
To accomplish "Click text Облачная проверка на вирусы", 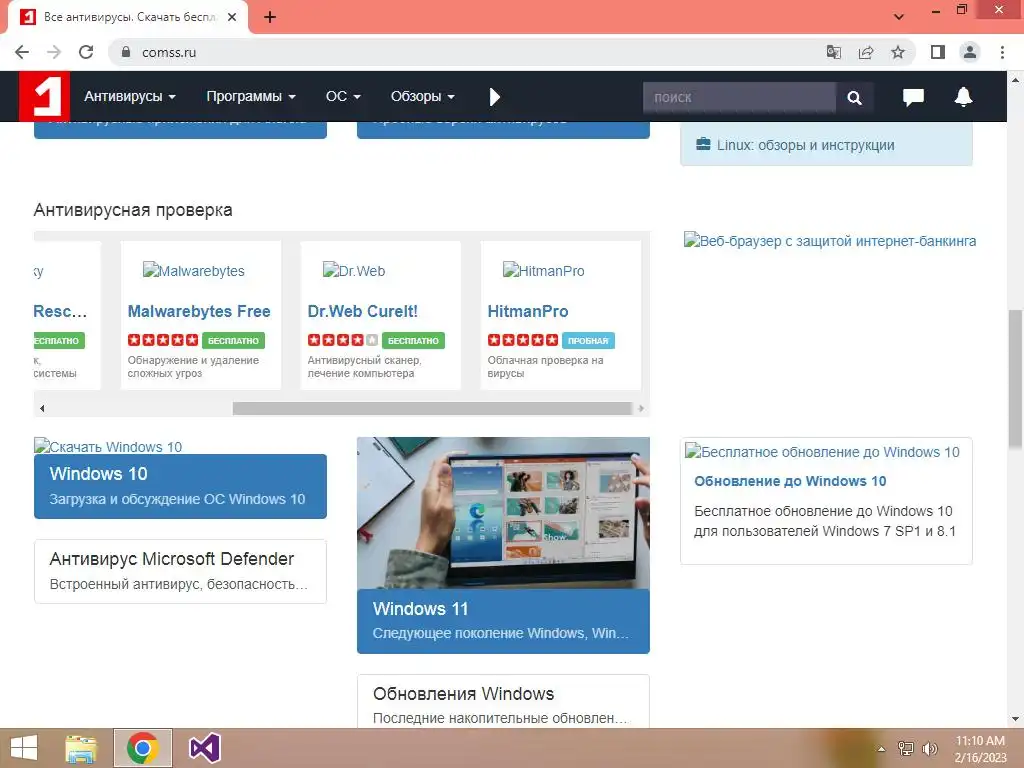I will pyautogui.click(x=545, y=366).
